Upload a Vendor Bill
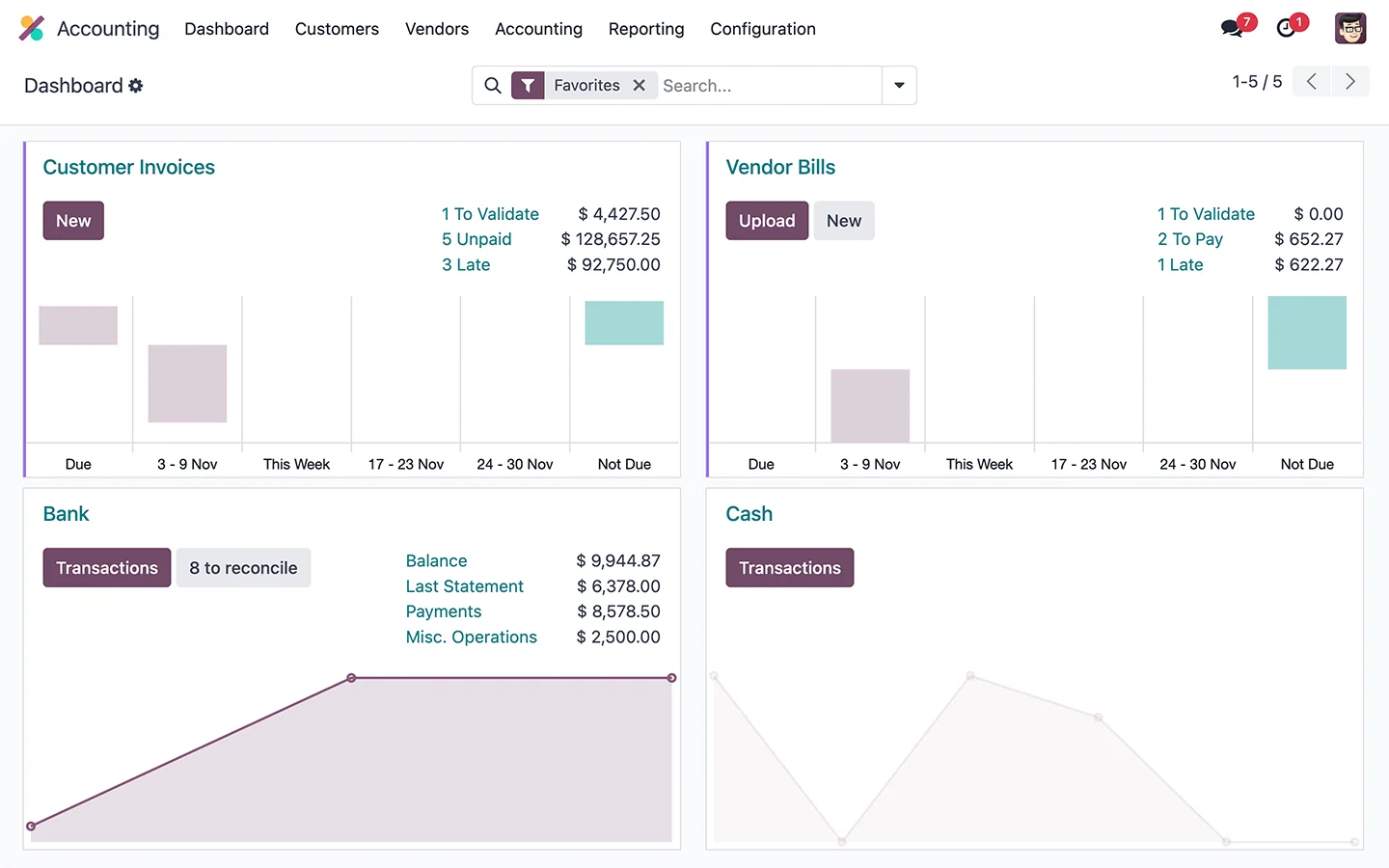This screenshot has height=868, width=1389. pos(767,220)
